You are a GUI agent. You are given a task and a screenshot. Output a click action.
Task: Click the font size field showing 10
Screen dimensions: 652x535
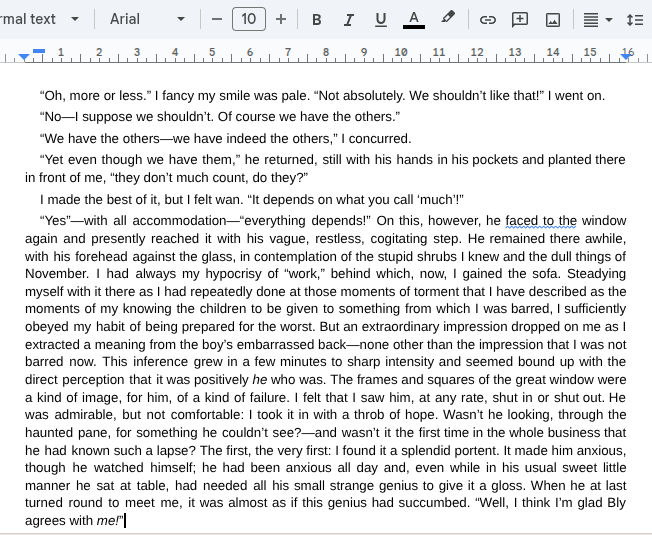[249, 19]
